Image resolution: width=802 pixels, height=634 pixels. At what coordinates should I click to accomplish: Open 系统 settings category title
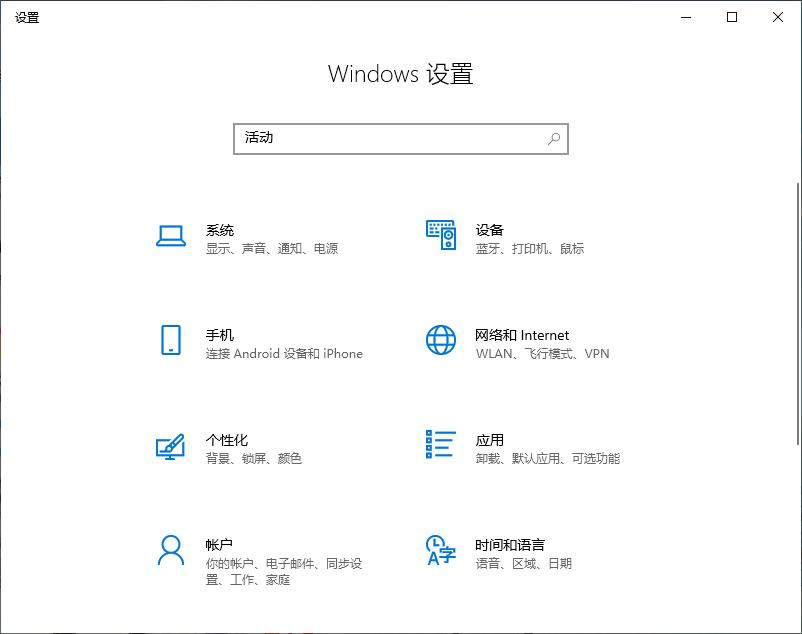coord(220,230)
